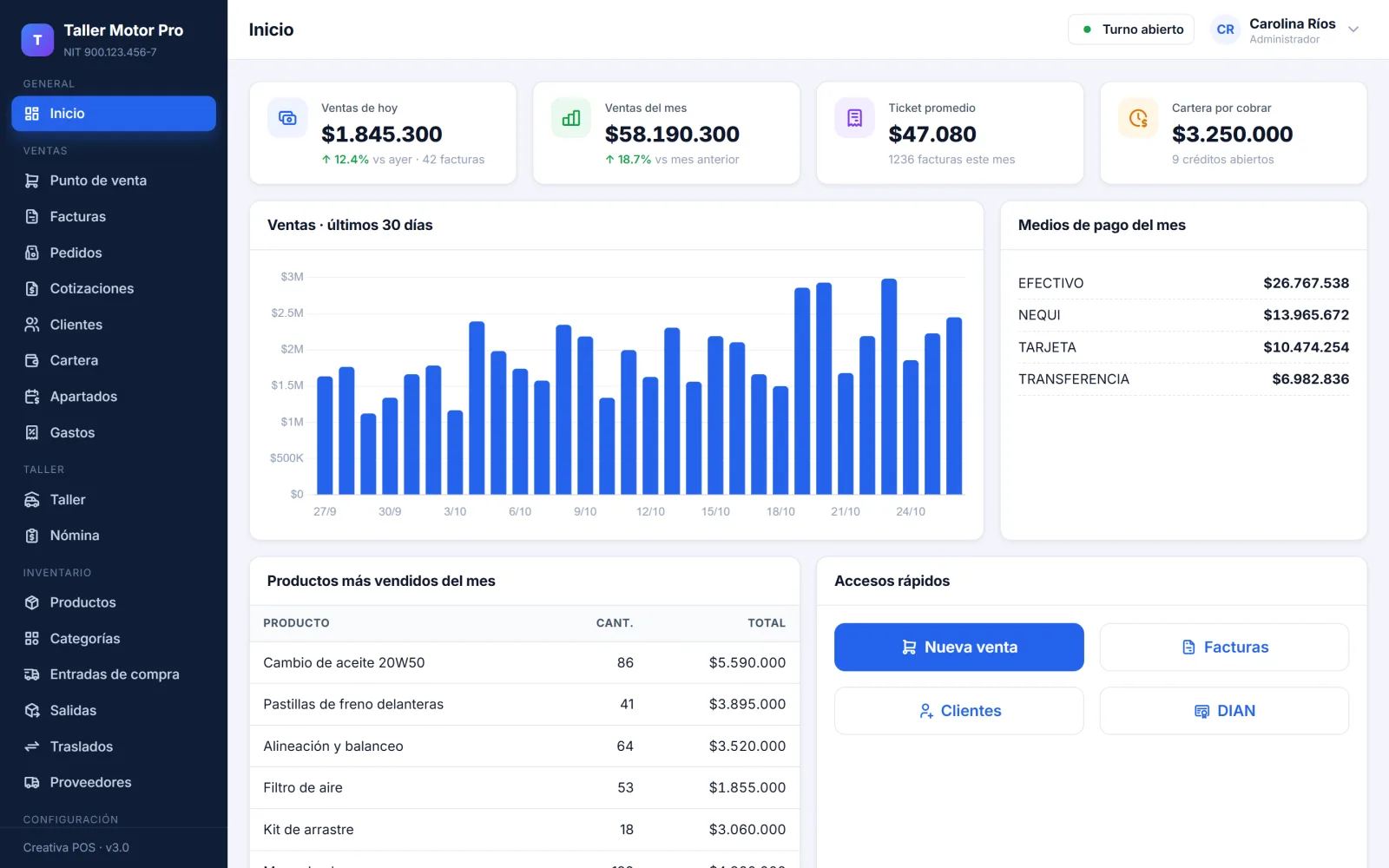Click the Taller car icon in sidebar
This screenshot has height=868, width=1389.
point(32,500)
